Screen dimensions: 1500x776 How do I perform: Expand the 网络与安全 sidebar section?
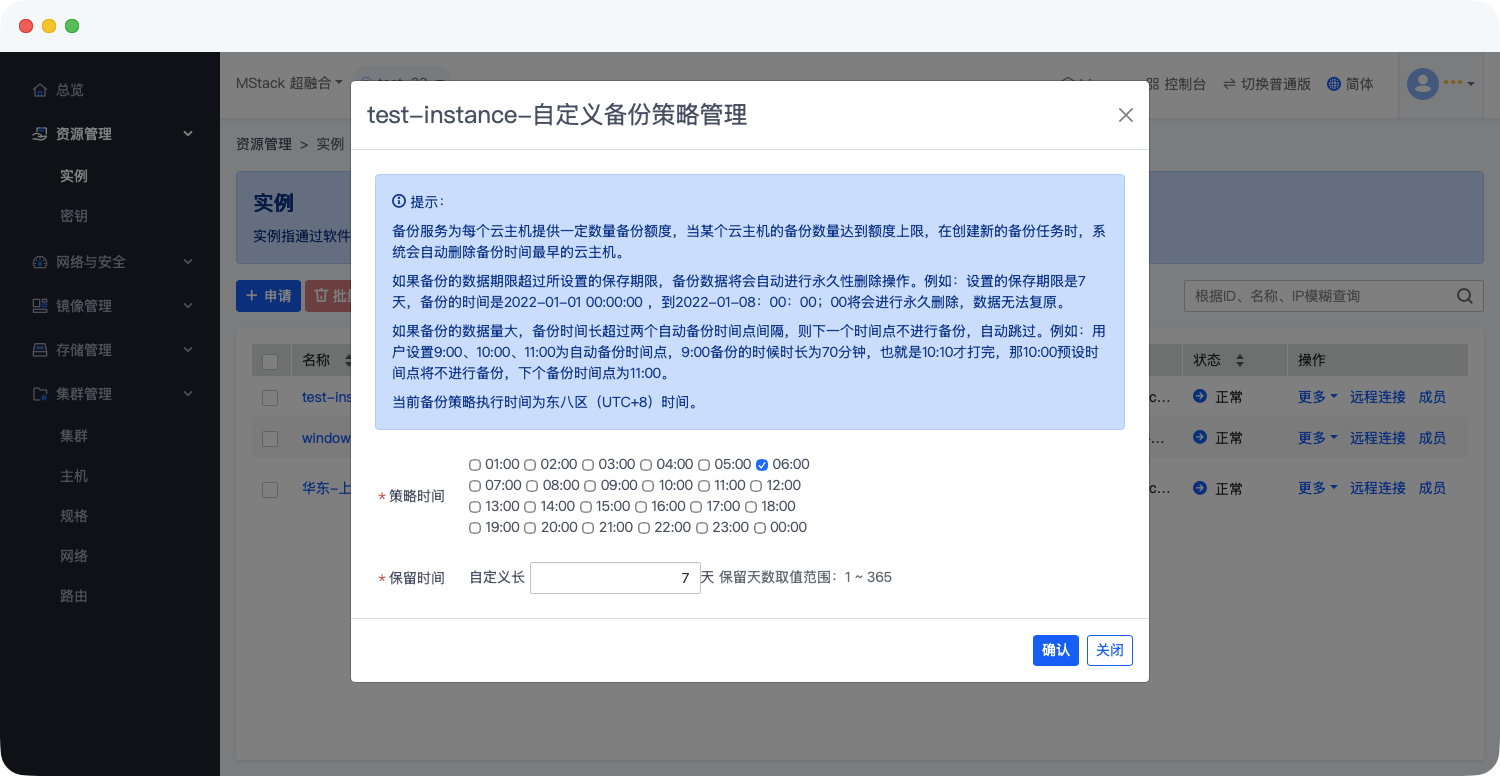pos(188,262)
